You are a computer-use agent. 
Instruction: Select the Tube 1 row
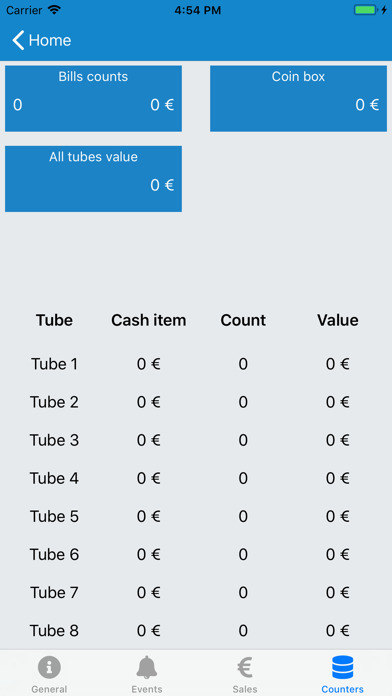[x=196, y=364]
